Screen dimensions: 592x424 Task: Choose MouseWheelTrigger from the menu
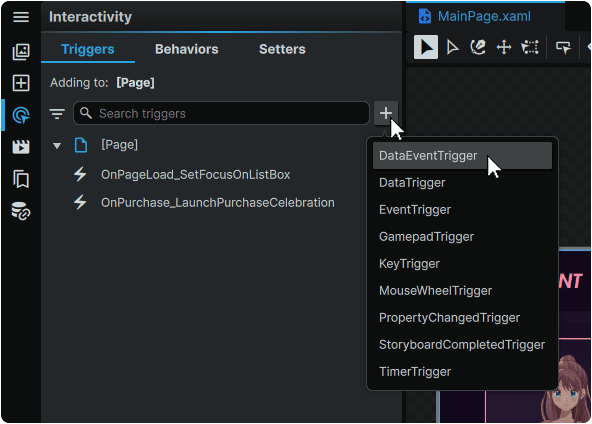click(x=462, y=291)
